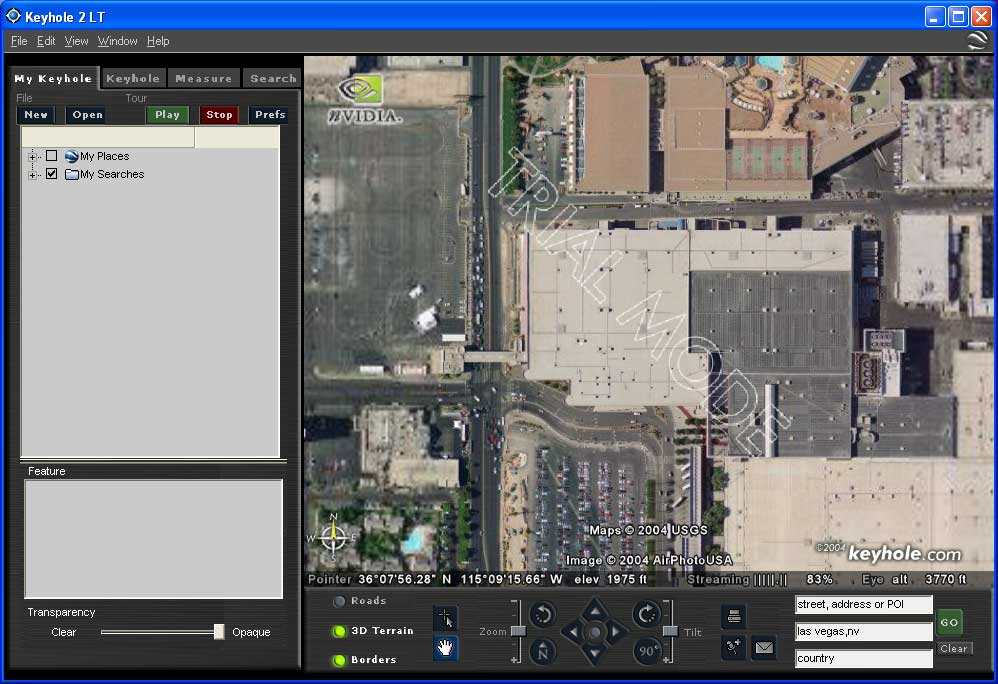Pan the map up with arrow
This screenshot has width=998, height=684.
pos(594,610)
